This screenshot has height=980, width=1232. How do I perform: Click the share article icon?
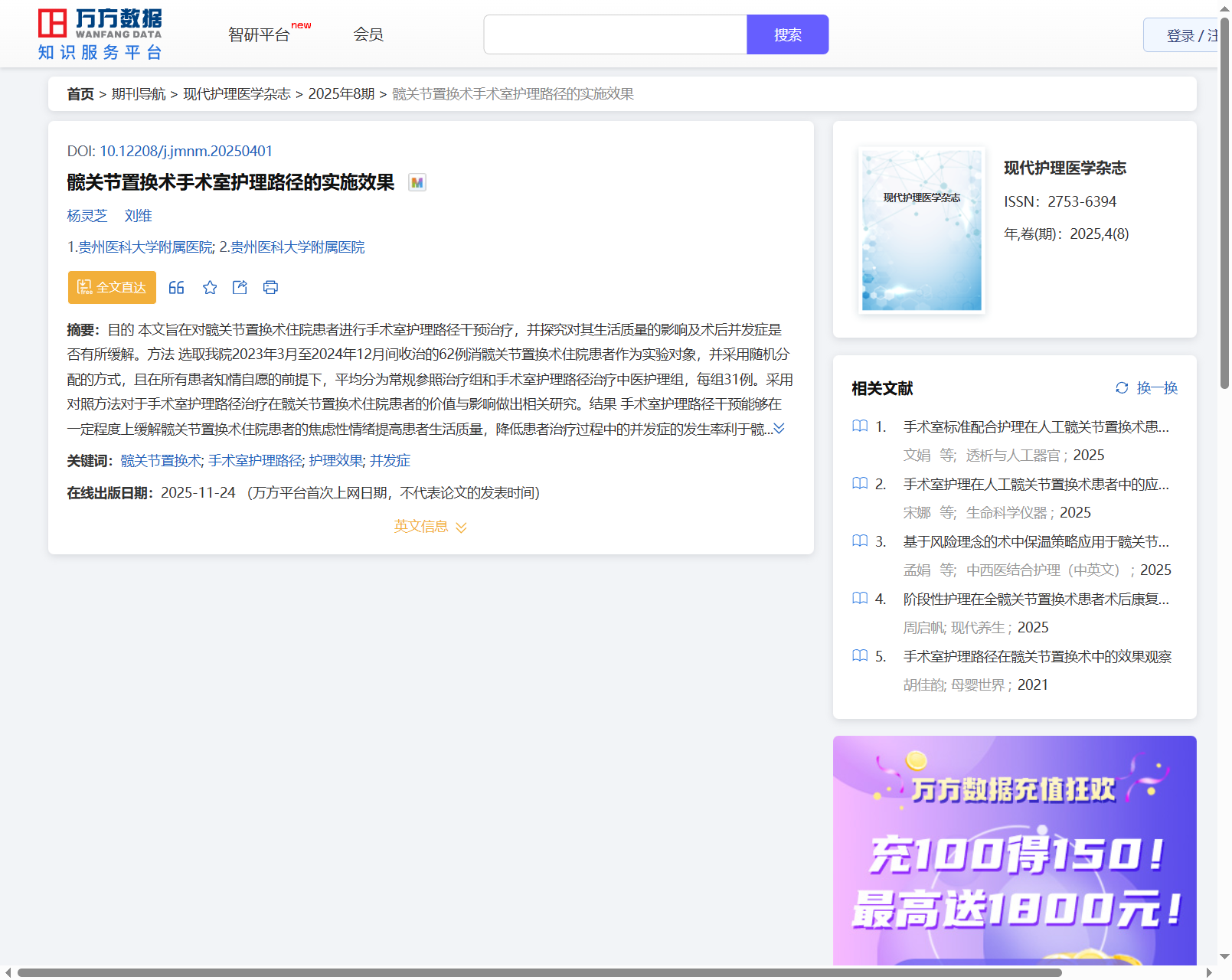pos(240,287)
